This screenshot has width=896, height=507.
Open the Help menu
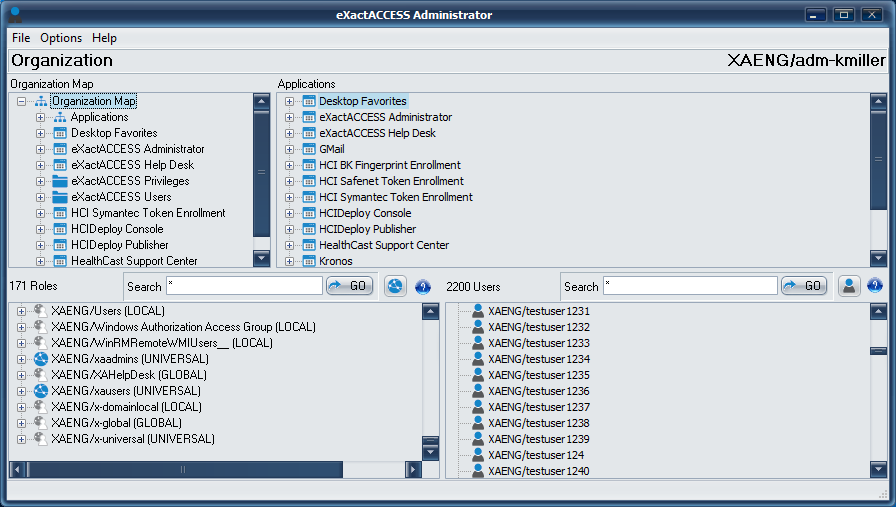(x=105, y=38)
